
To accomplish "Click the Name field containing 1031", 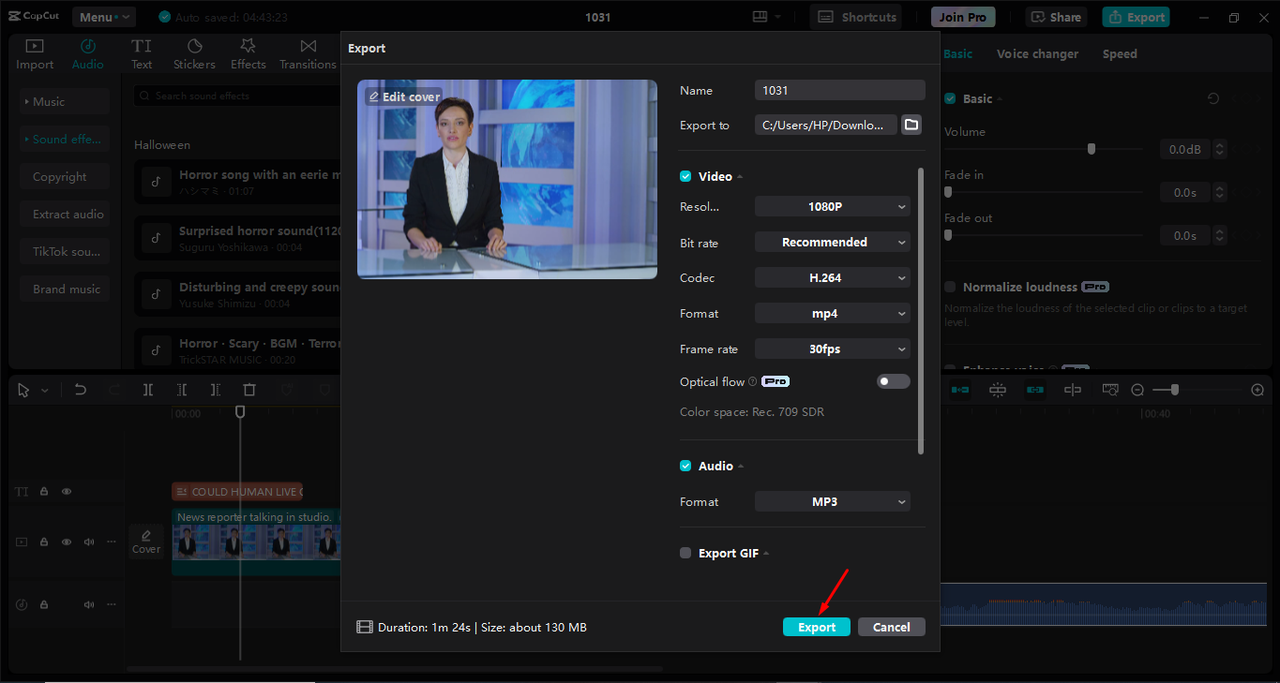I will (840, 90).
